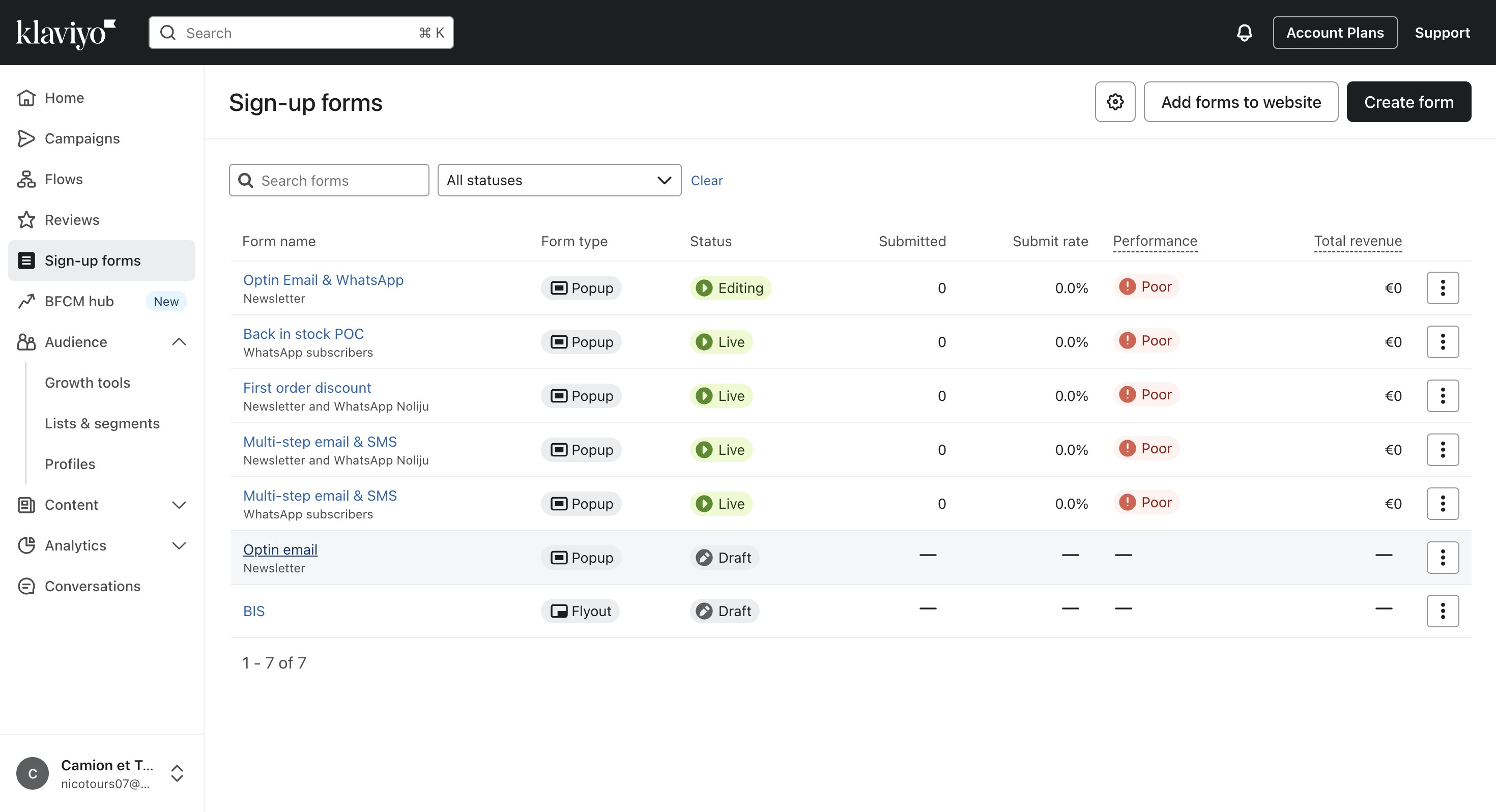Open three-dot menu for Optin email draft
This screenshot has width=1496, height=812.
pyautogui.click(x=1442, y=557)
